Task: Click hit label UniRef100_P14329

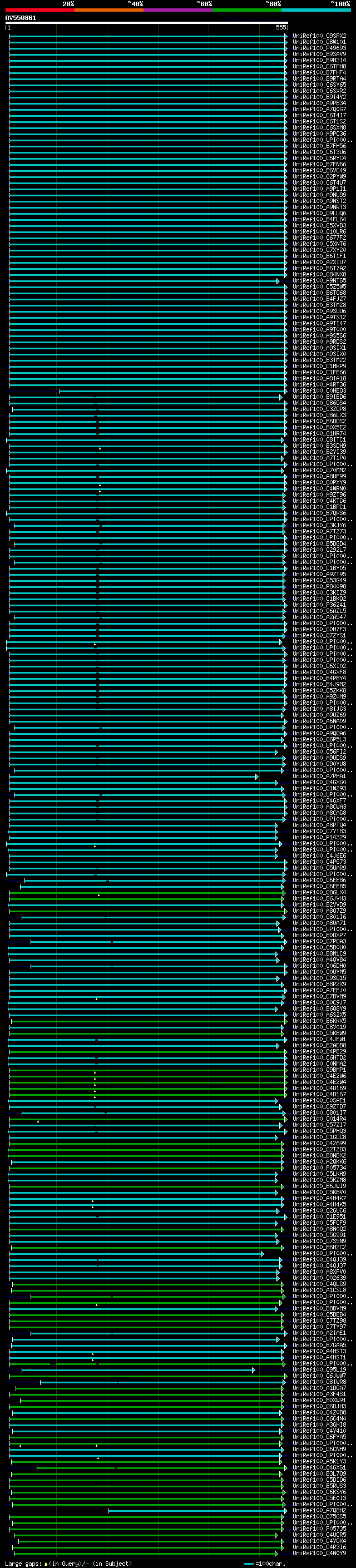Action: click(319, 837)
